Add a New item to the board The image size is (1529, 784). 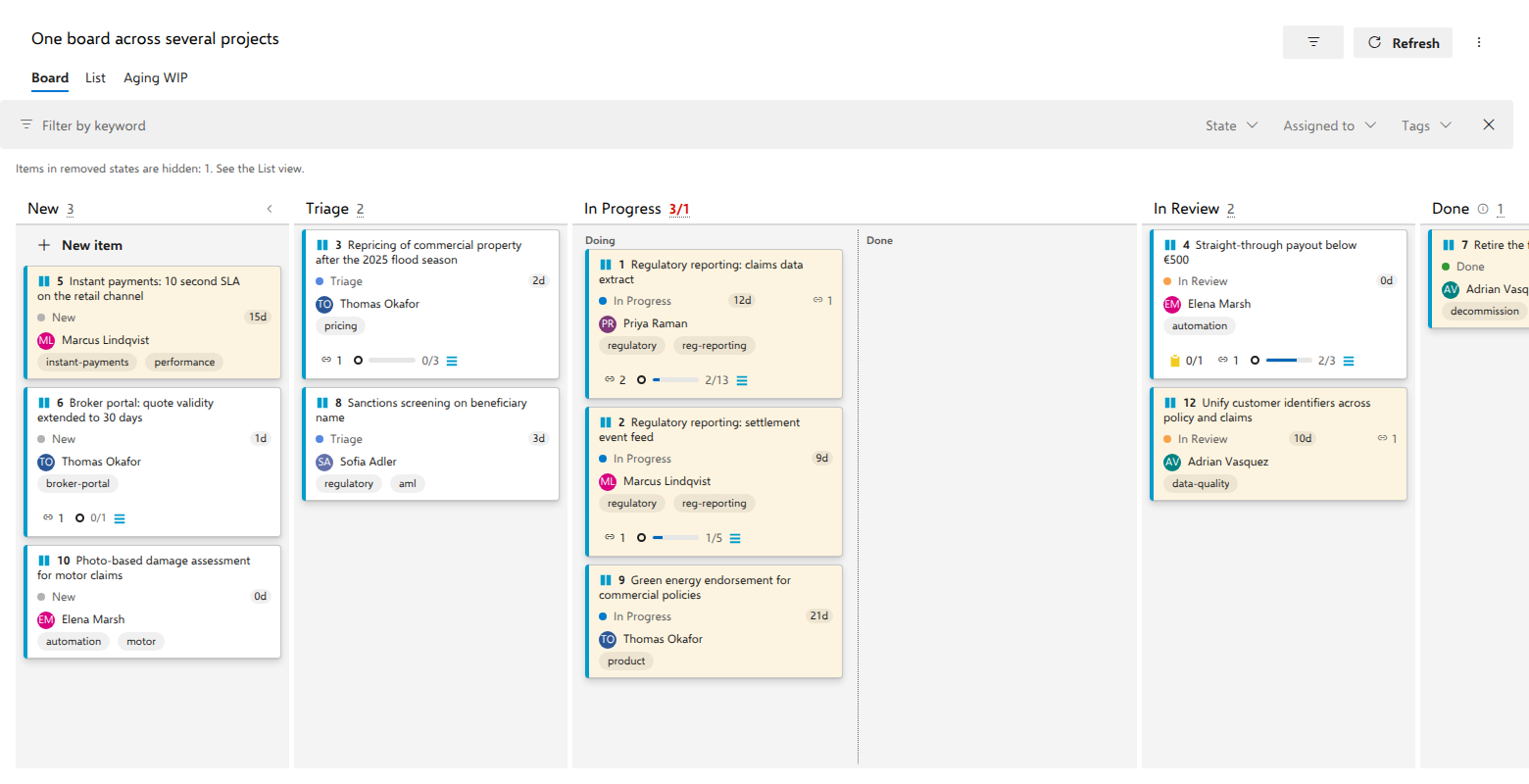coord(80,245)
